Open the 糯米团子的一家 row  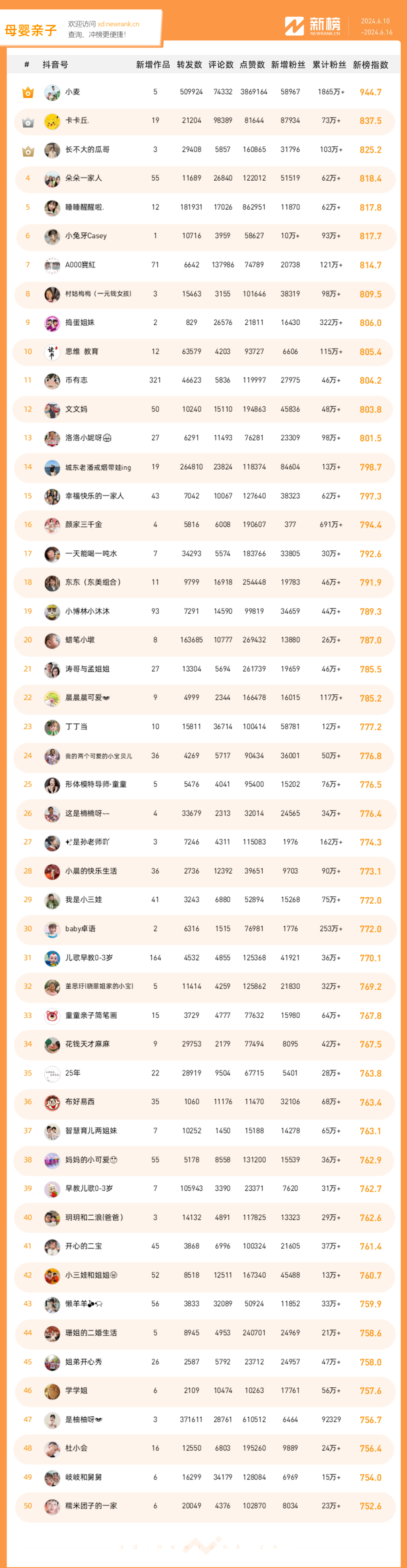tap(204, 1506)
